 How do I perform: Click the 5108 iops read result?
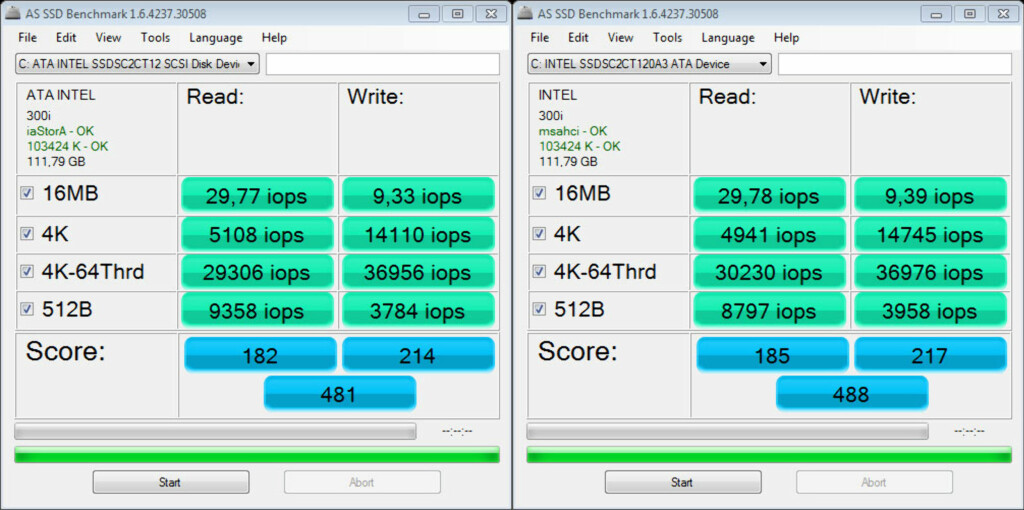tap(257, 234)
